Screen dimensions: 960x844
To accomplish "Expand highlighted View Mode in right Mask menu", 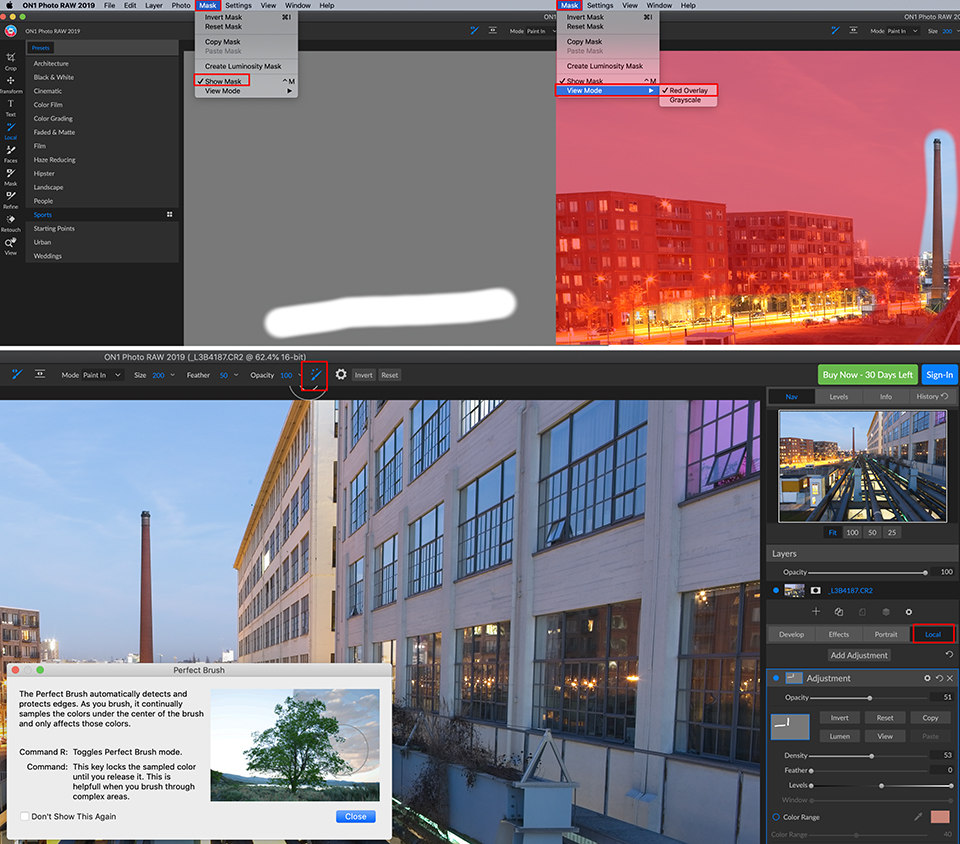I will tap(607, 91).
